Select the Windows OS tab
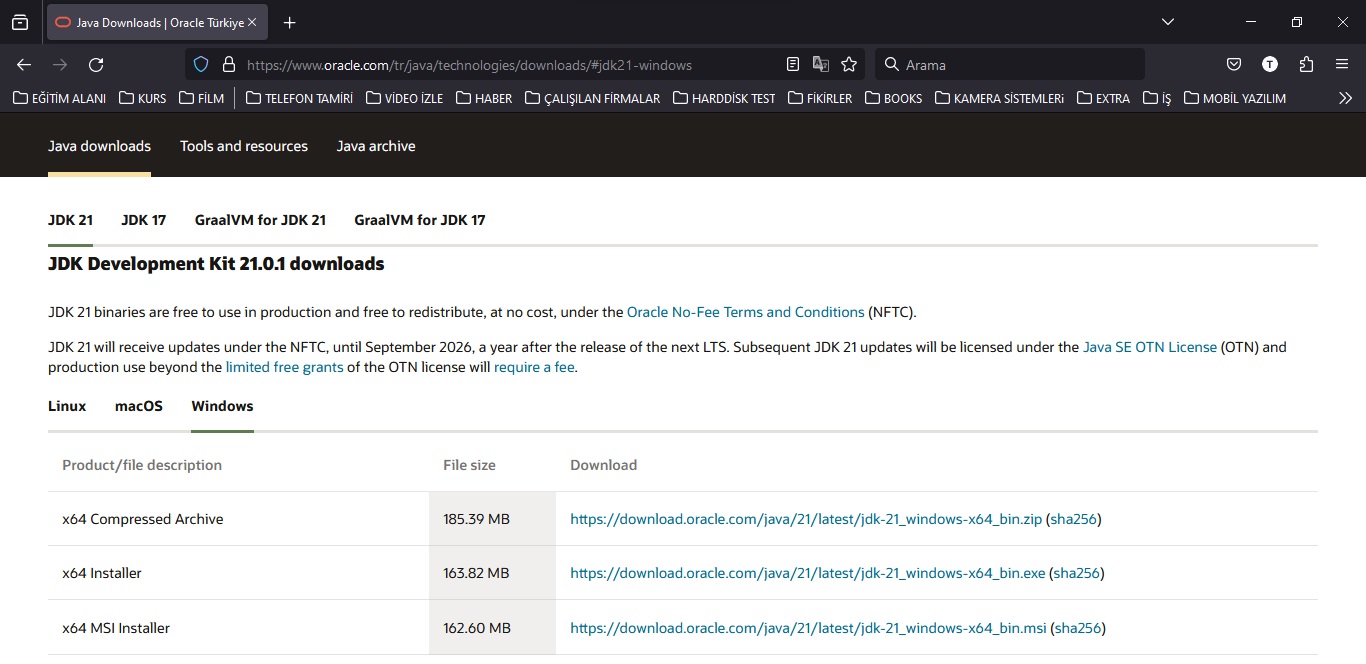This screenshot has height=664, width=1366. [x=222, y=406]
